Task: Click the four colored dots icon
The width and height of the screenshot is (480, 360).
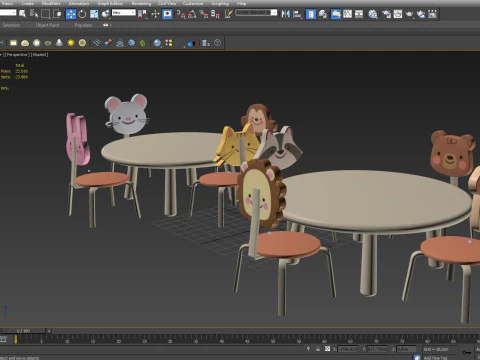Action: point(169,43)
